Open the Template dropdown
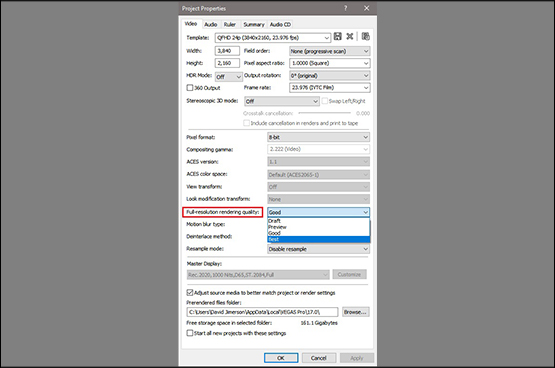 (x=273, y=38)
